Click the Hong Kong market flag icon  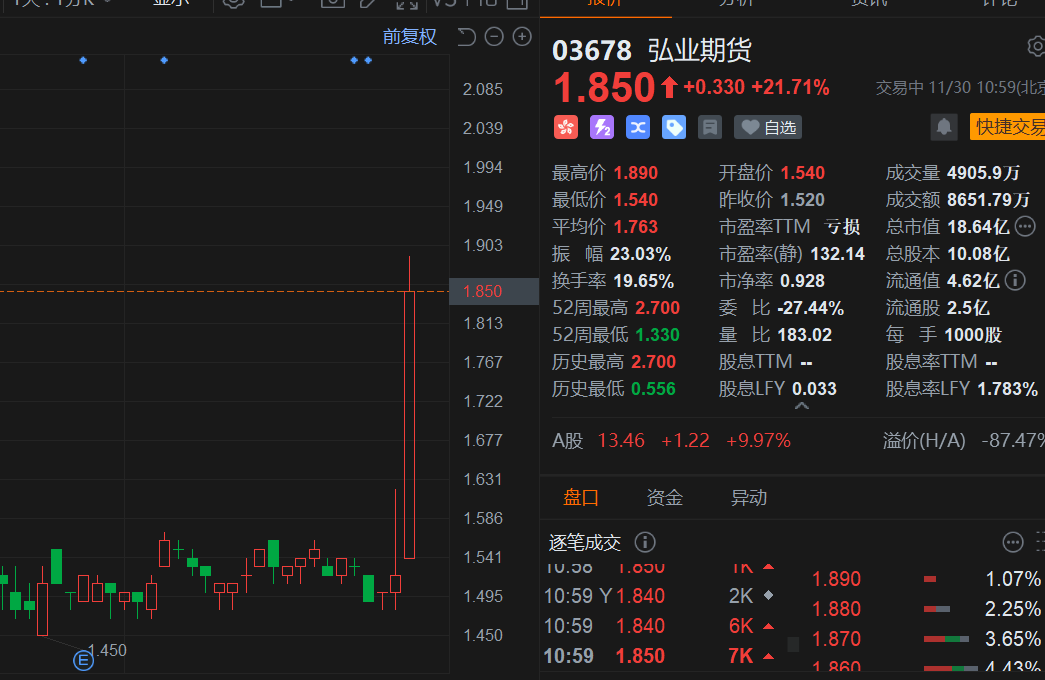566,127
